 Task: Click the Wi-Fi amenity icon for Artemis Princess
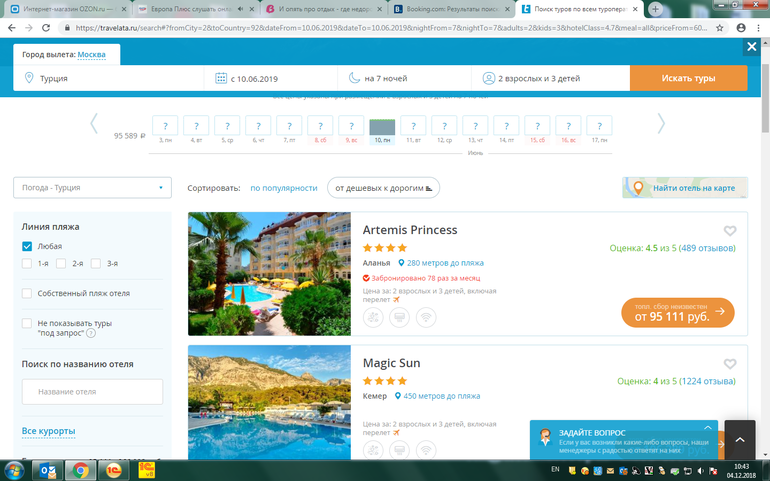click(427, 317)
